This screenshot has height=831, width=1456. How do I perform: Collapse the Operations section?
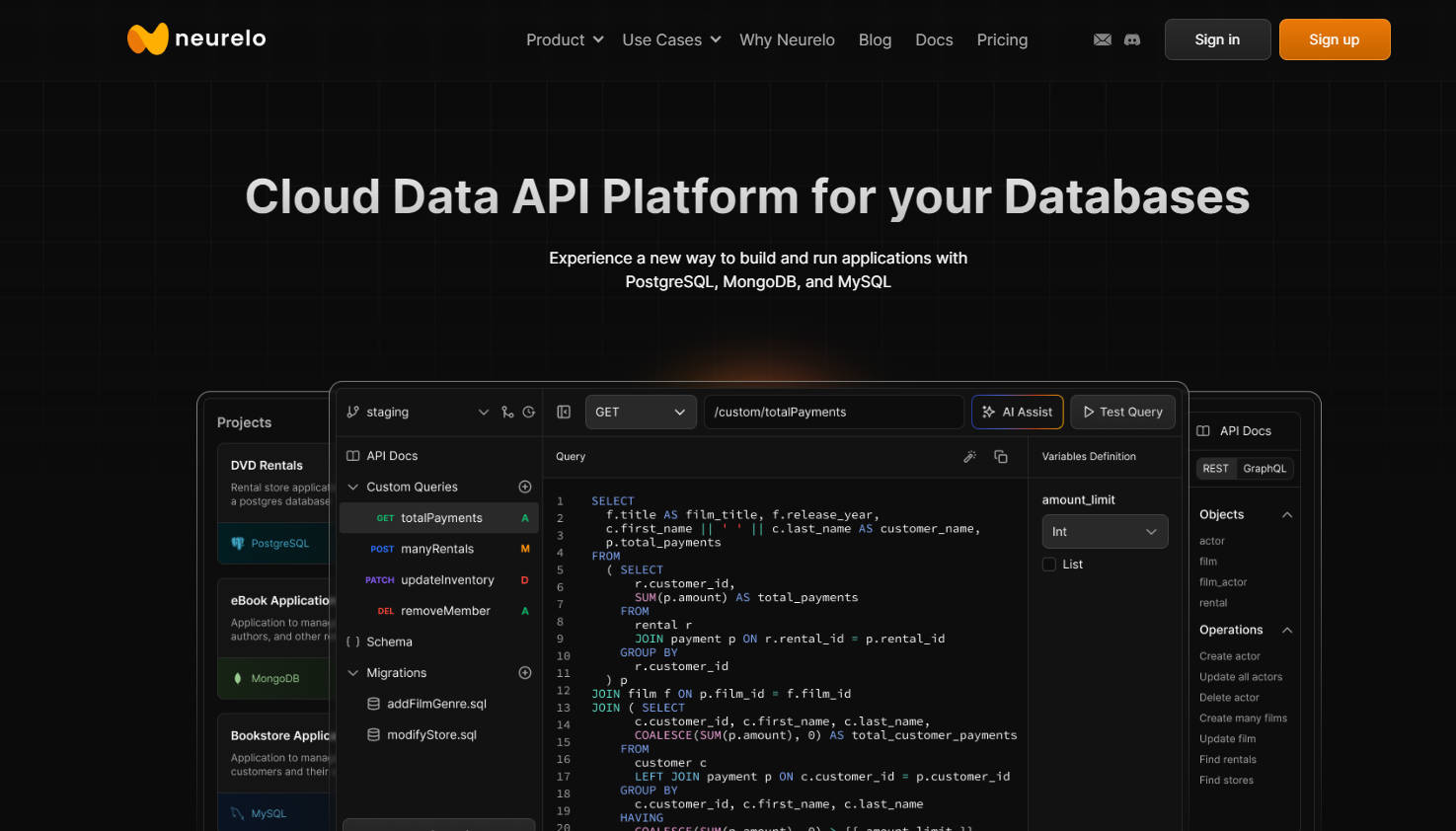[x=1287, y=630]
